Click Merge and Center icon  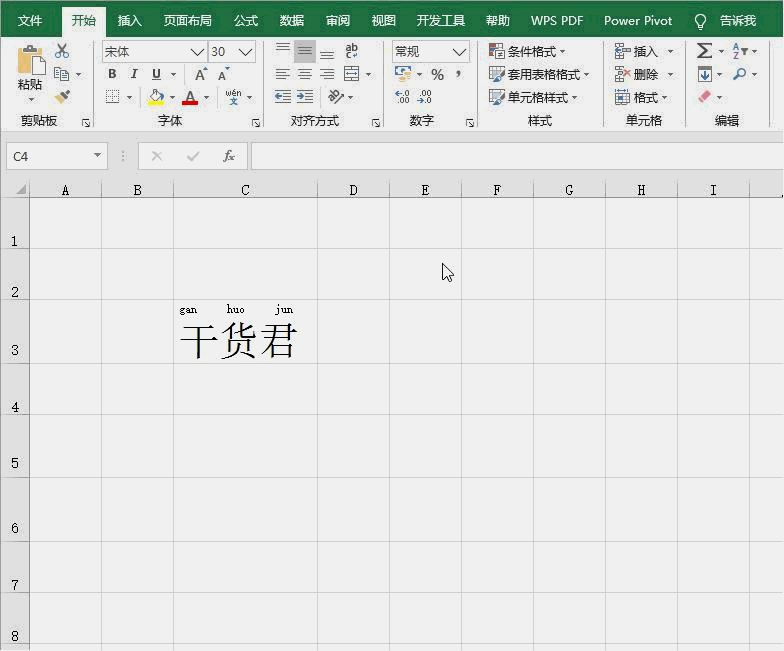(352, 74)
